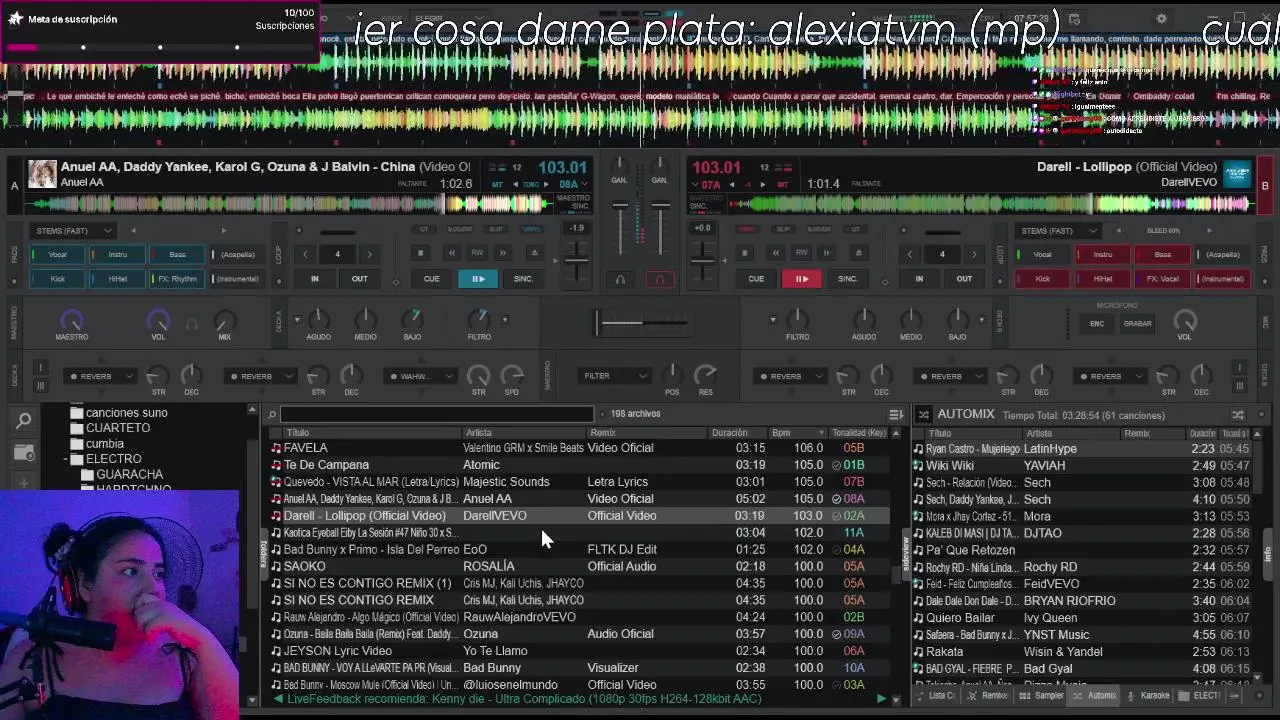Click deck B rewind double-arrow icon
The height and width of the screenshot is (720, 1280).
point(775,253)
